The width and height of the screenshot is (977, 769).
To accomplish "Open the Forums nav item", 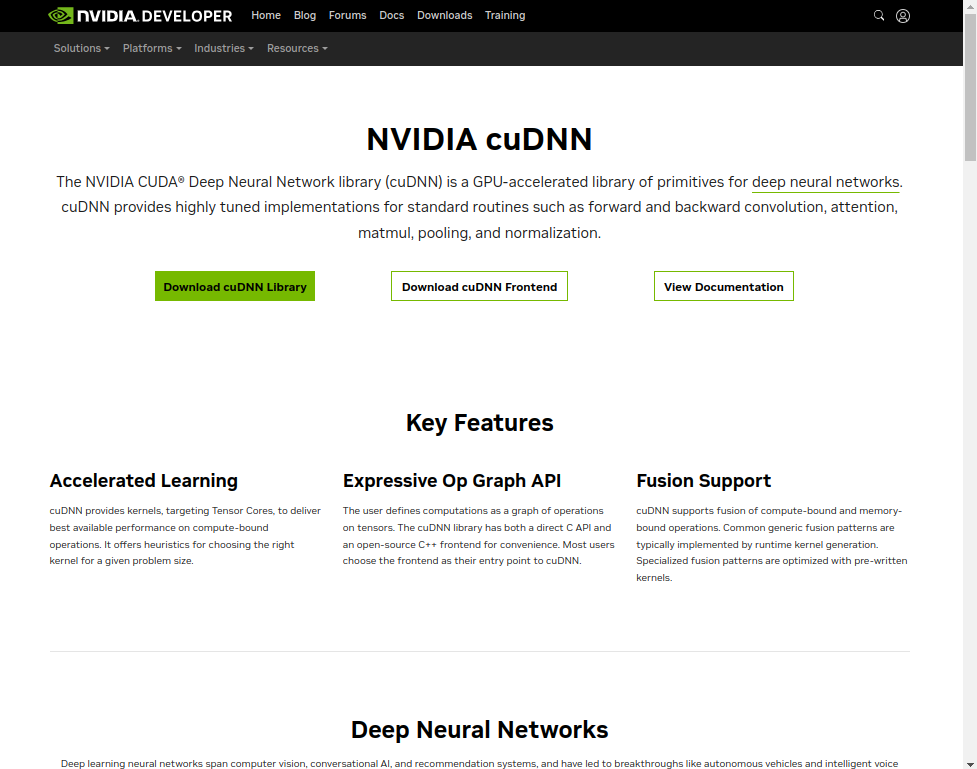I will coord(348,16).
